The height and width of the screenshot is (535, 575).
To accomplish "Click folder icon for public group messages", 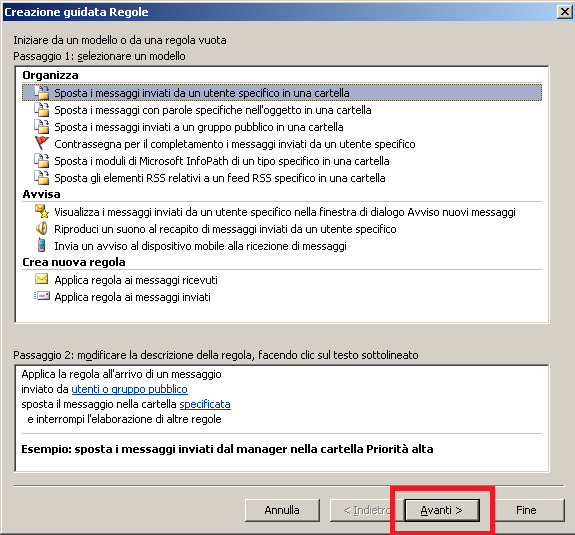I will 42,127.
